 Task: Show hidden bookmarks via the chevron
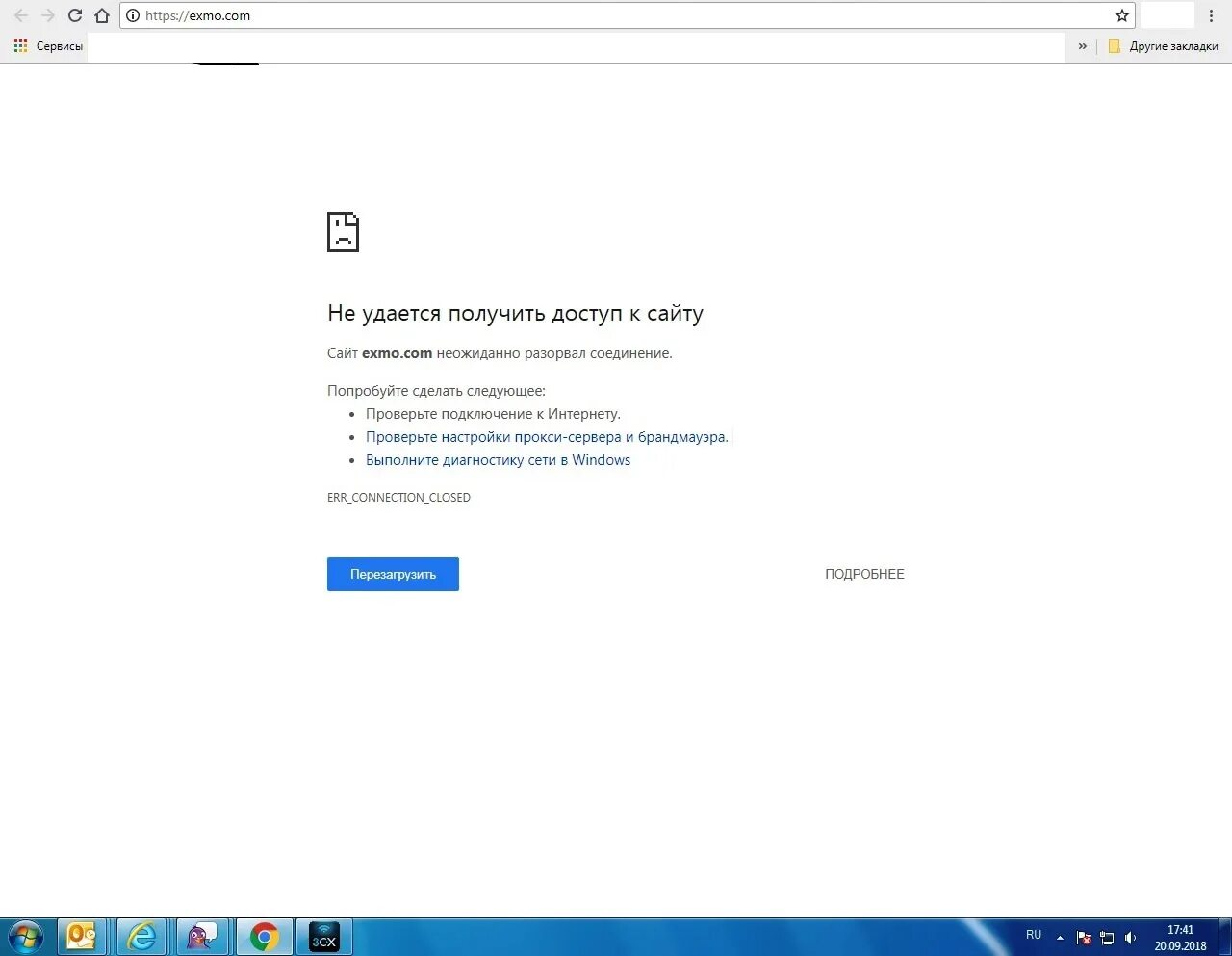tap(1083, 46)
